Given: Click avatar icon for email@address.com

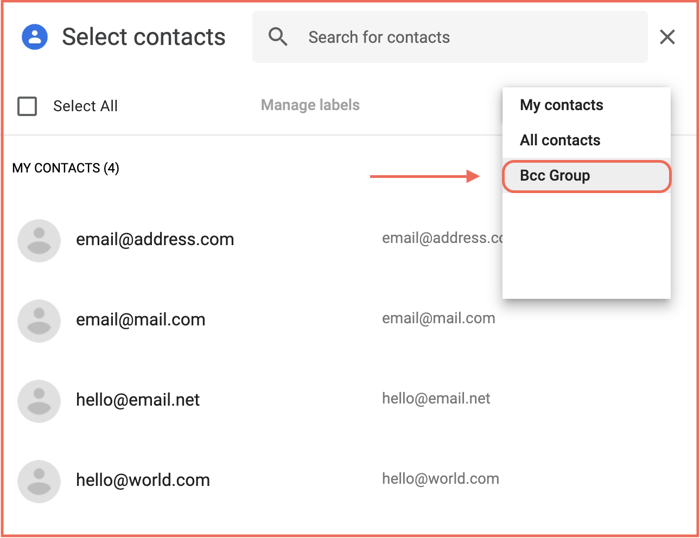Looking at the screenshot, I should tap(40, 240).
